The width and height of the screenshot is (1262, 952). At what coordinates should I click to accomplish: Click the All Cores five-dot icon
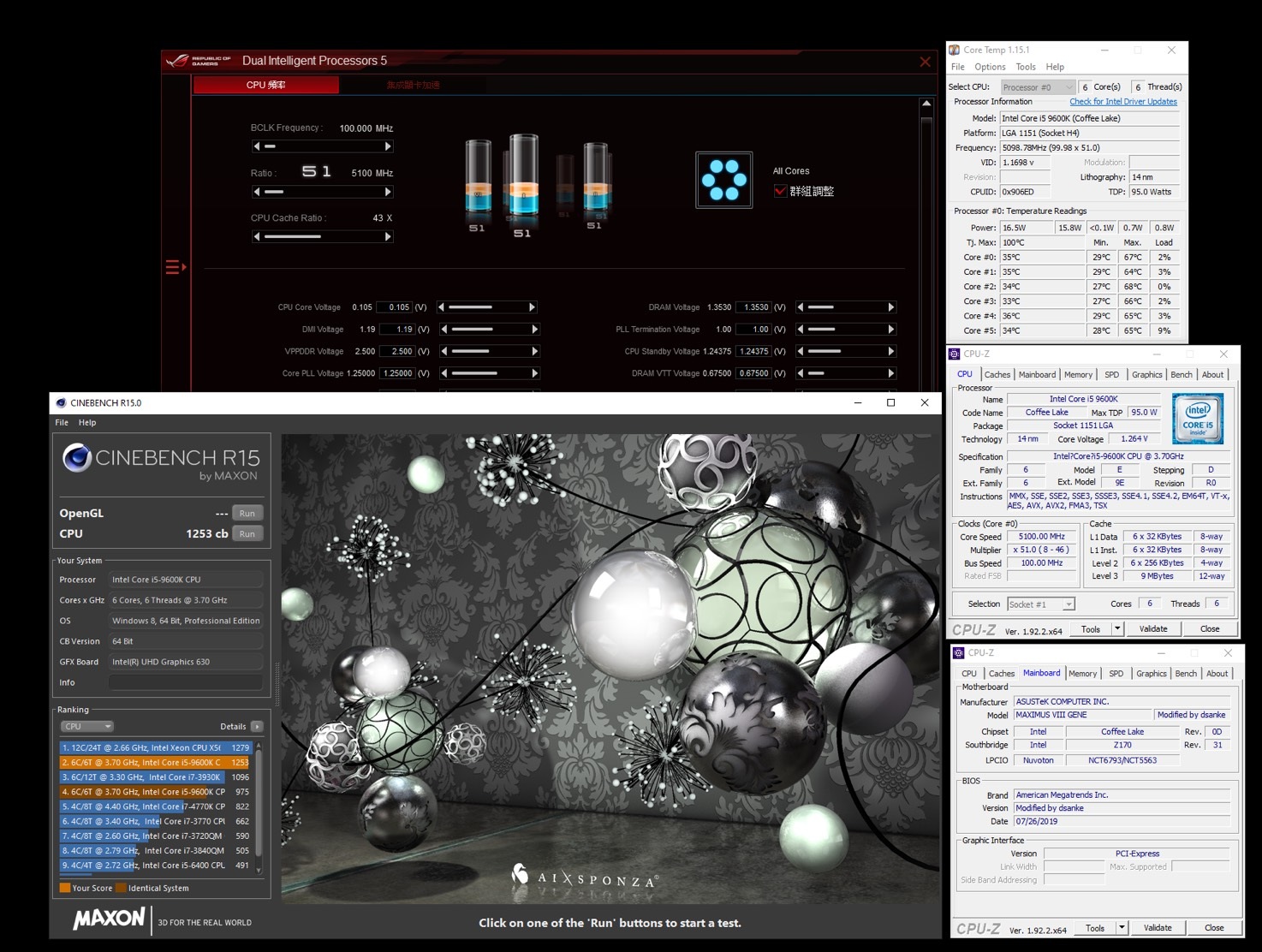point(724,180)
